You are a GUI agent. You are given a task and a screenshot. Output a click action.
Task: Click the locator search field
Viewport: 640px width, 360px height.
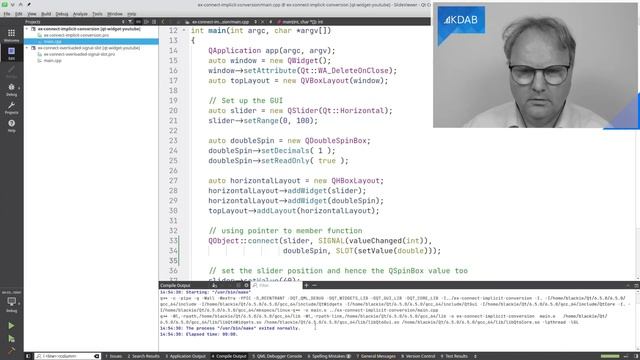pos(67,356)
